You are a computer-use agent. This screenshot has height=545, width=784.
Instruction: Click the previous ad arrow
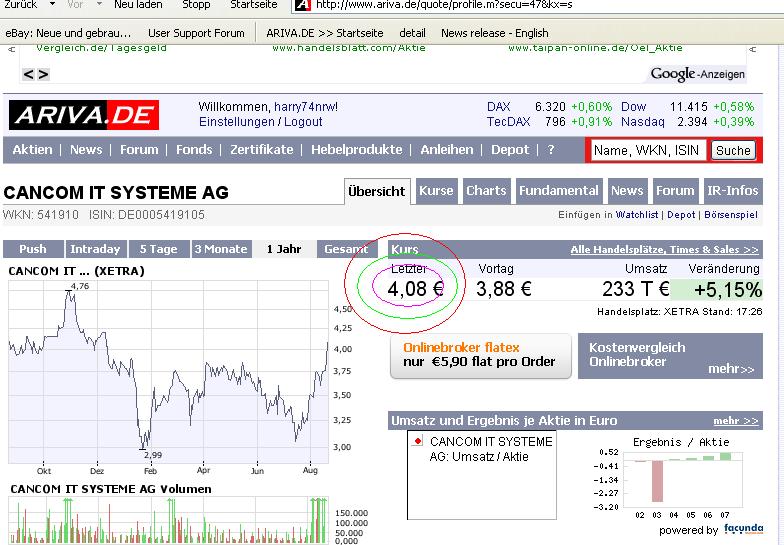tap(28, 74)
